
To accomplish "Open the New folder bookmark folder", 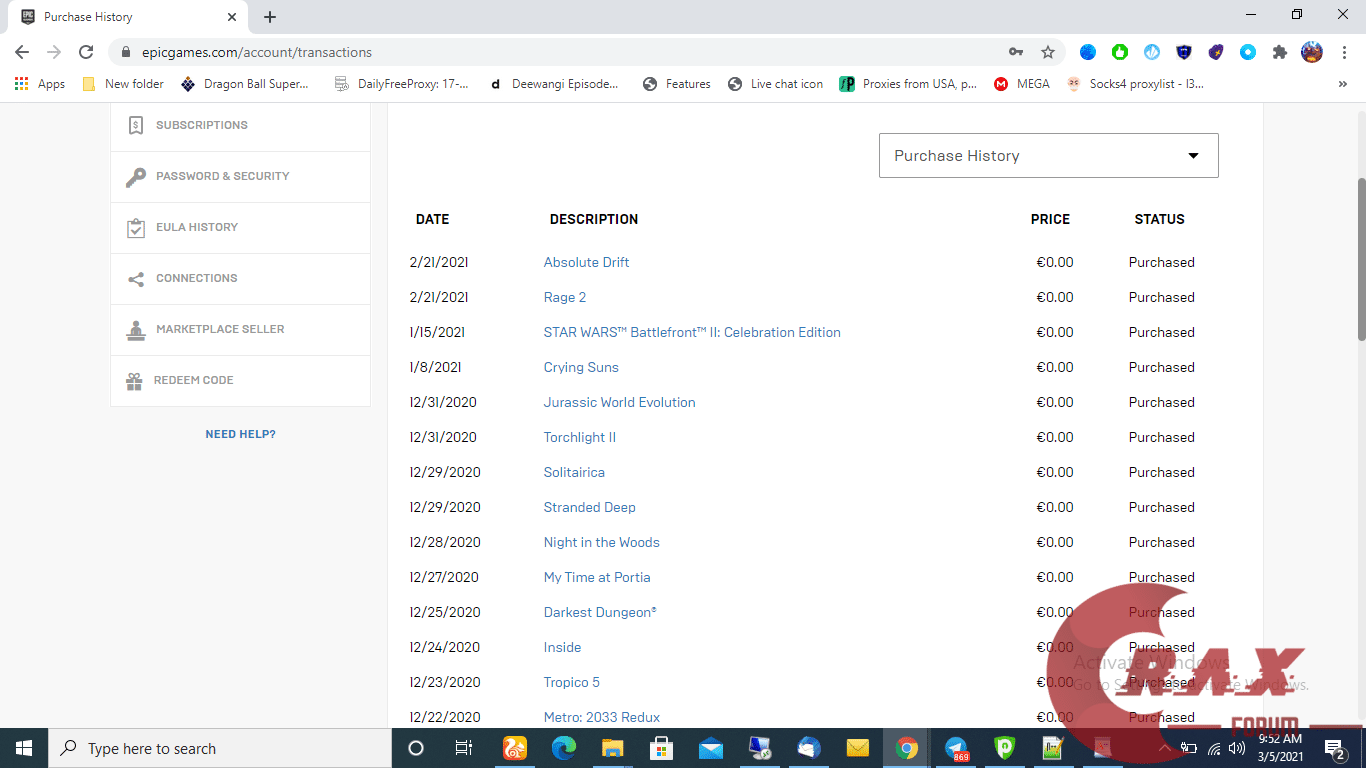I will point(123,84).
